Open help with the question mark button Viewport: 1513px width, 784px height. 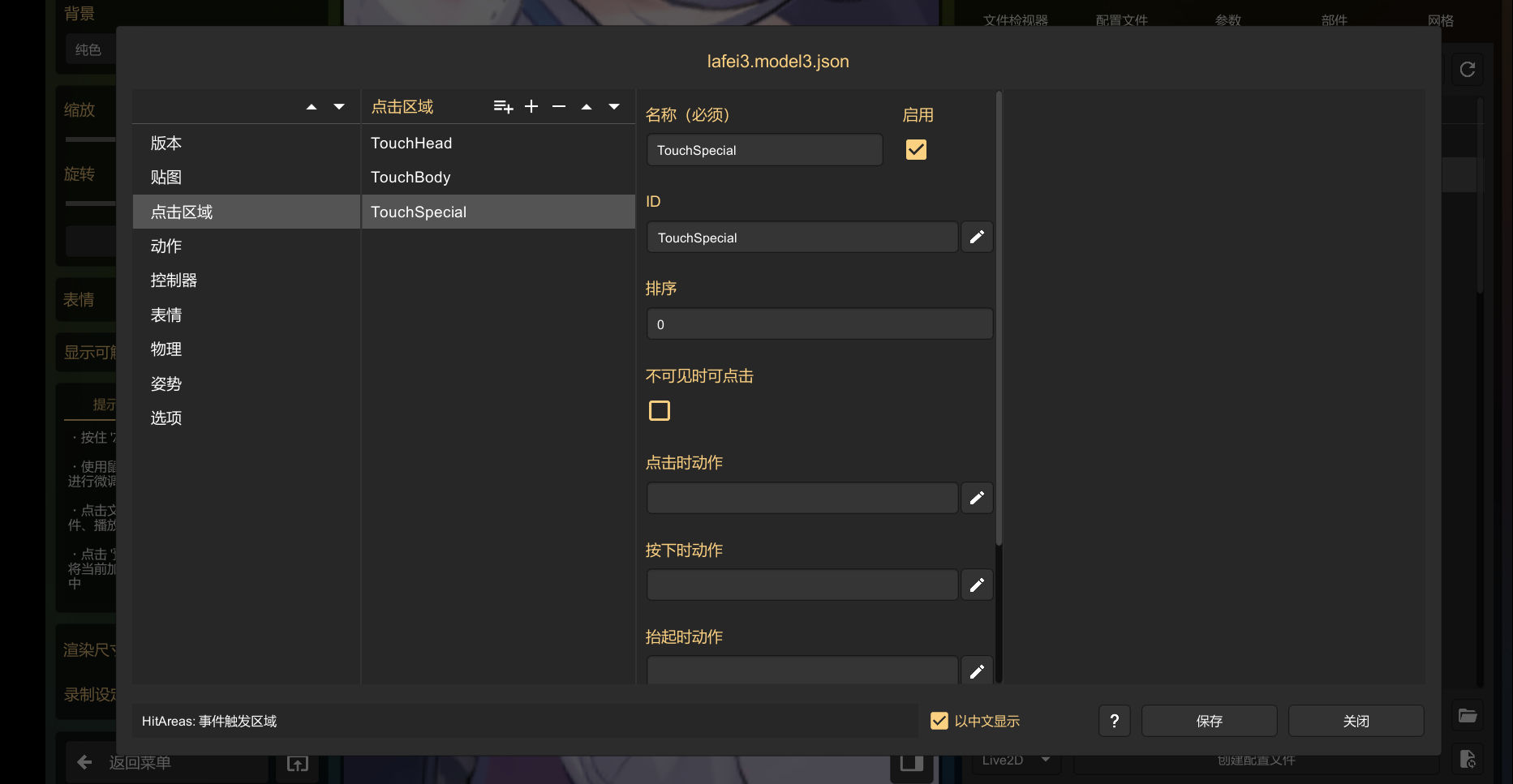coord(1114,721)
